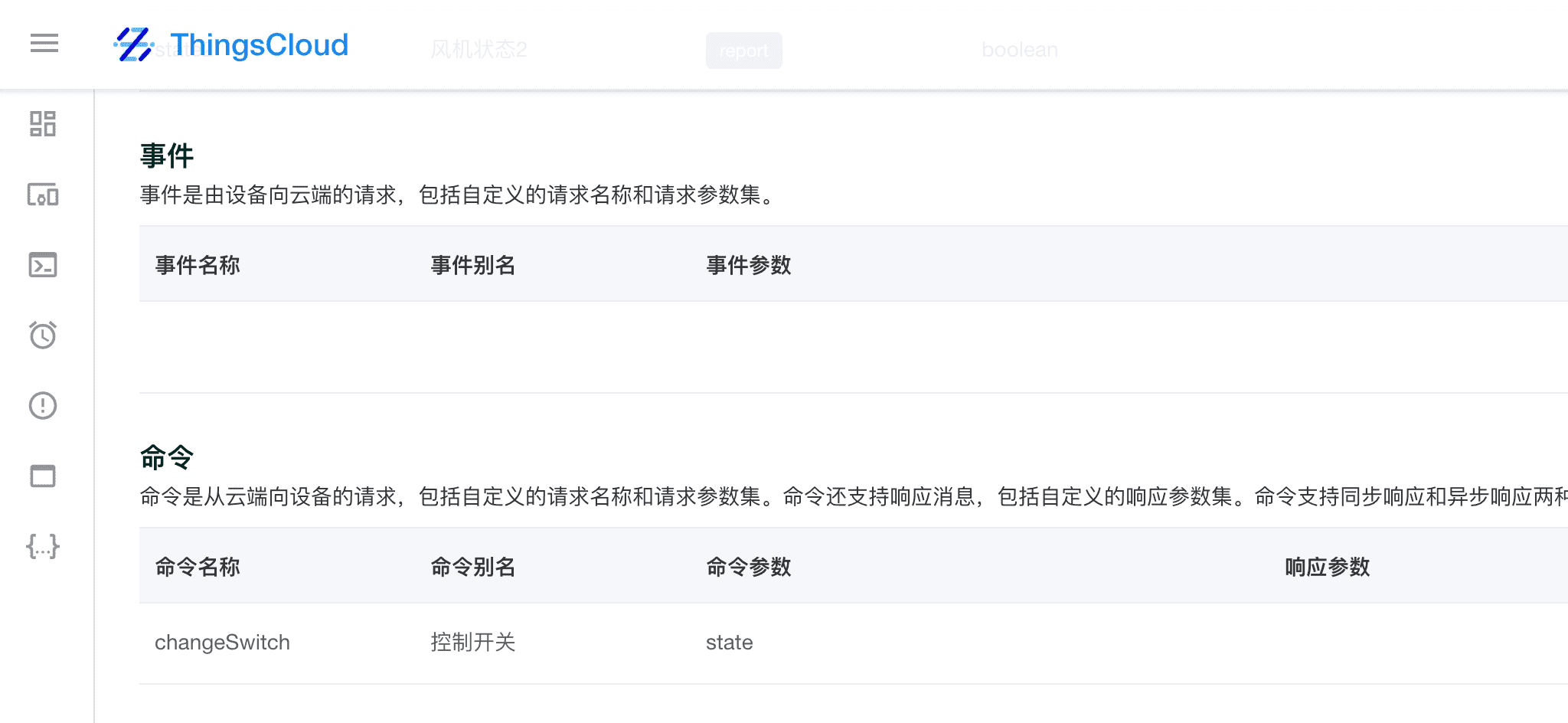The image size is (1568, 723).
Task: Select the 命令参数 column header
Action: point(749,567)
